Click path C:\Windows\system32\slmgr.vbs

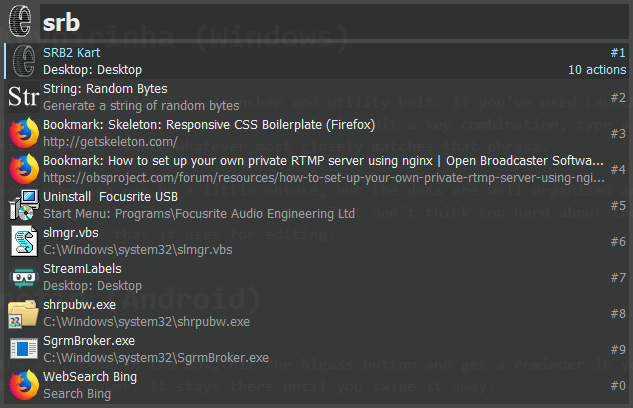(x=138, y=250)
